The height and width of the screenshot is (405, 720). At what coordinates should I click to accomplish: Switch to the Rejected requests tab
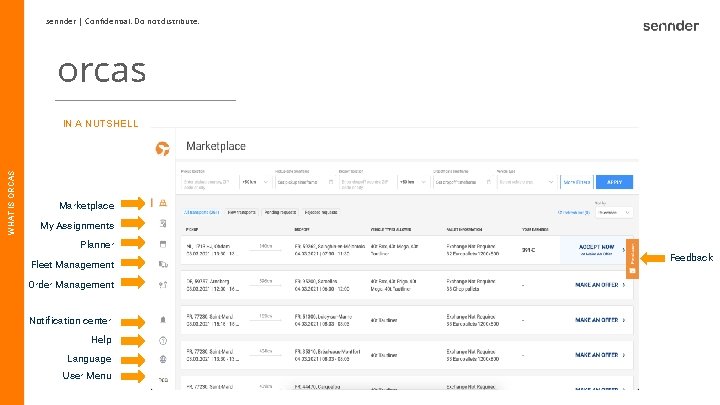pyautogui.click(x=321, y=212)
